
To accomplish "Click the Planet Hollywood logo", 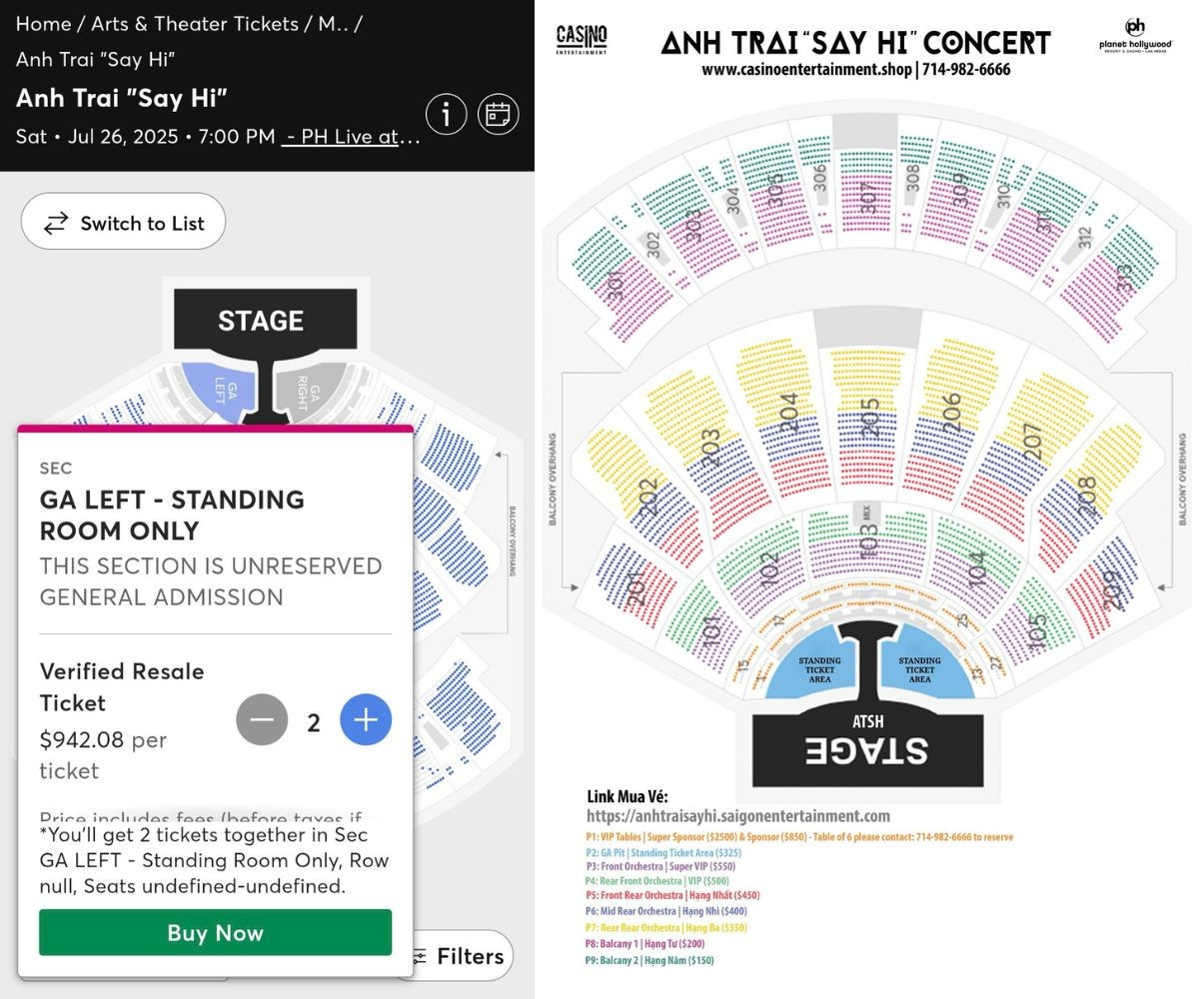I will point(1135,33).
